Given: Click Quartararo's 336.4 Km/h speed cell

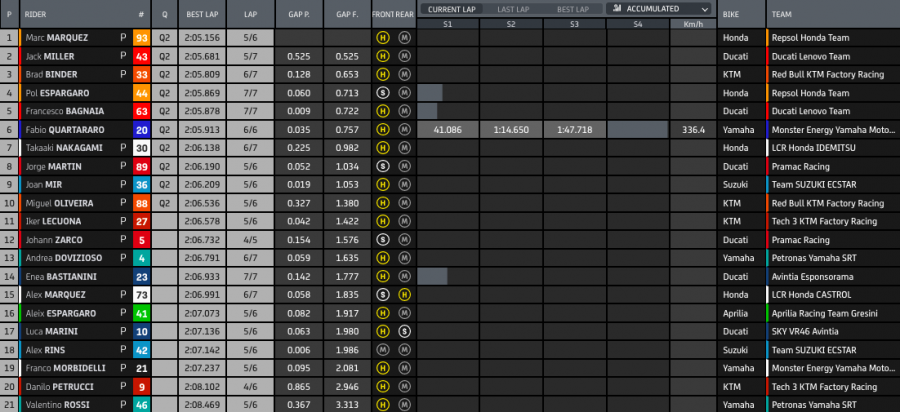Looking at the screenshot, I should point(693,130).
